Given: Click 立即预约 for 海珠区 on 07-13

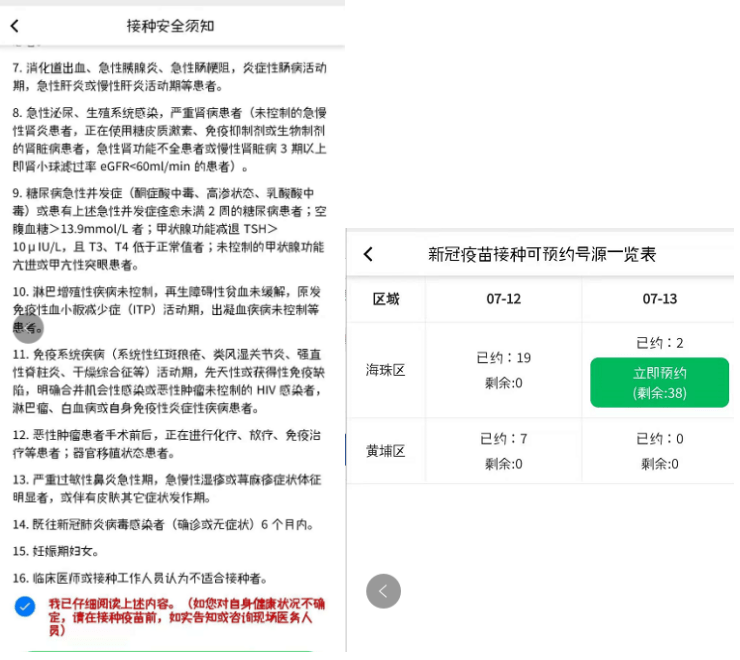Looking at the screenshot, I should click(x=659, y=382).
